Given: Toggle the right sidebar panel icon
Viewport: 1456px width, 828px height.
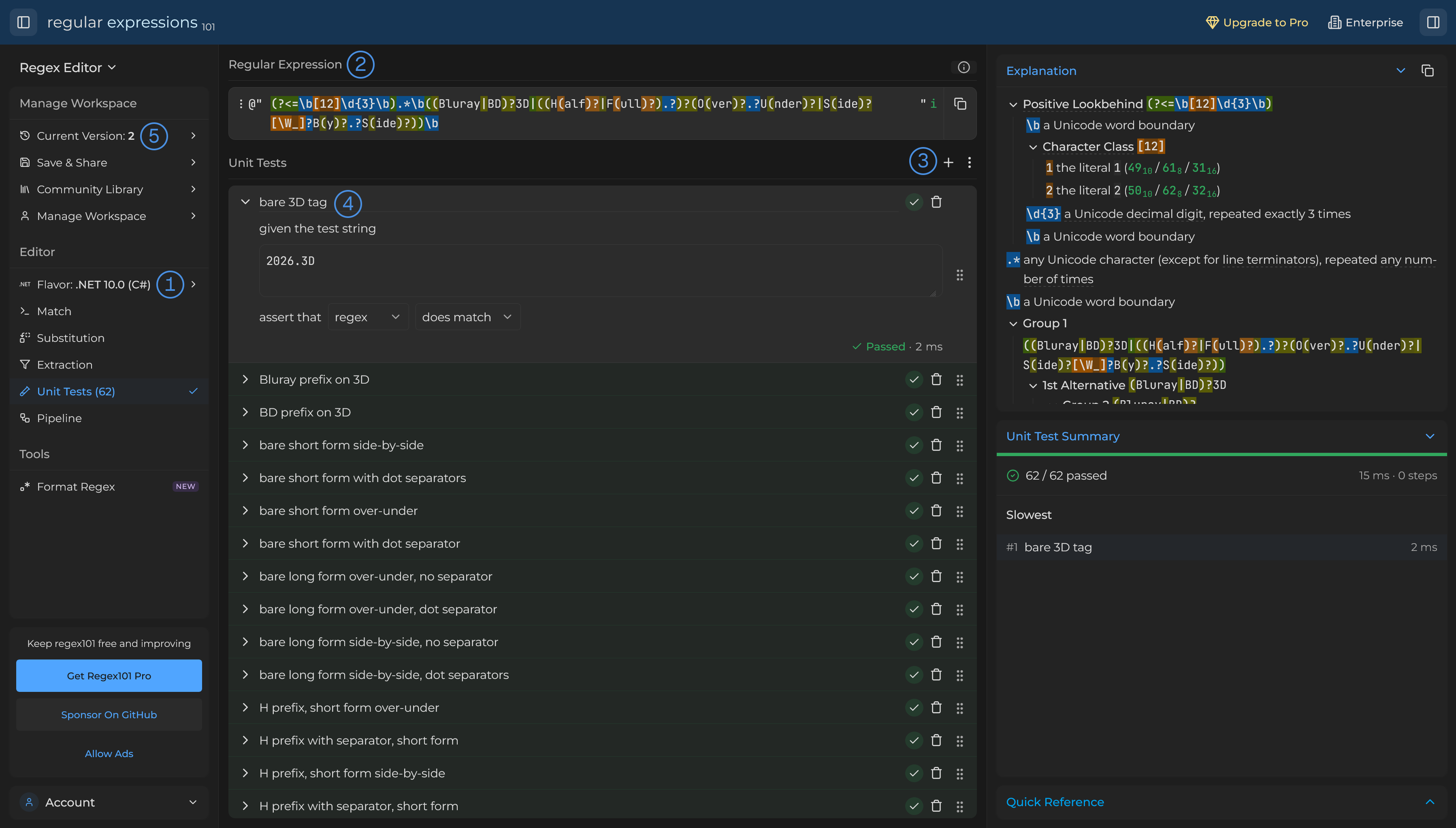Looking at the screenshot, I should pyautogui.click(x=1433, y=22).
